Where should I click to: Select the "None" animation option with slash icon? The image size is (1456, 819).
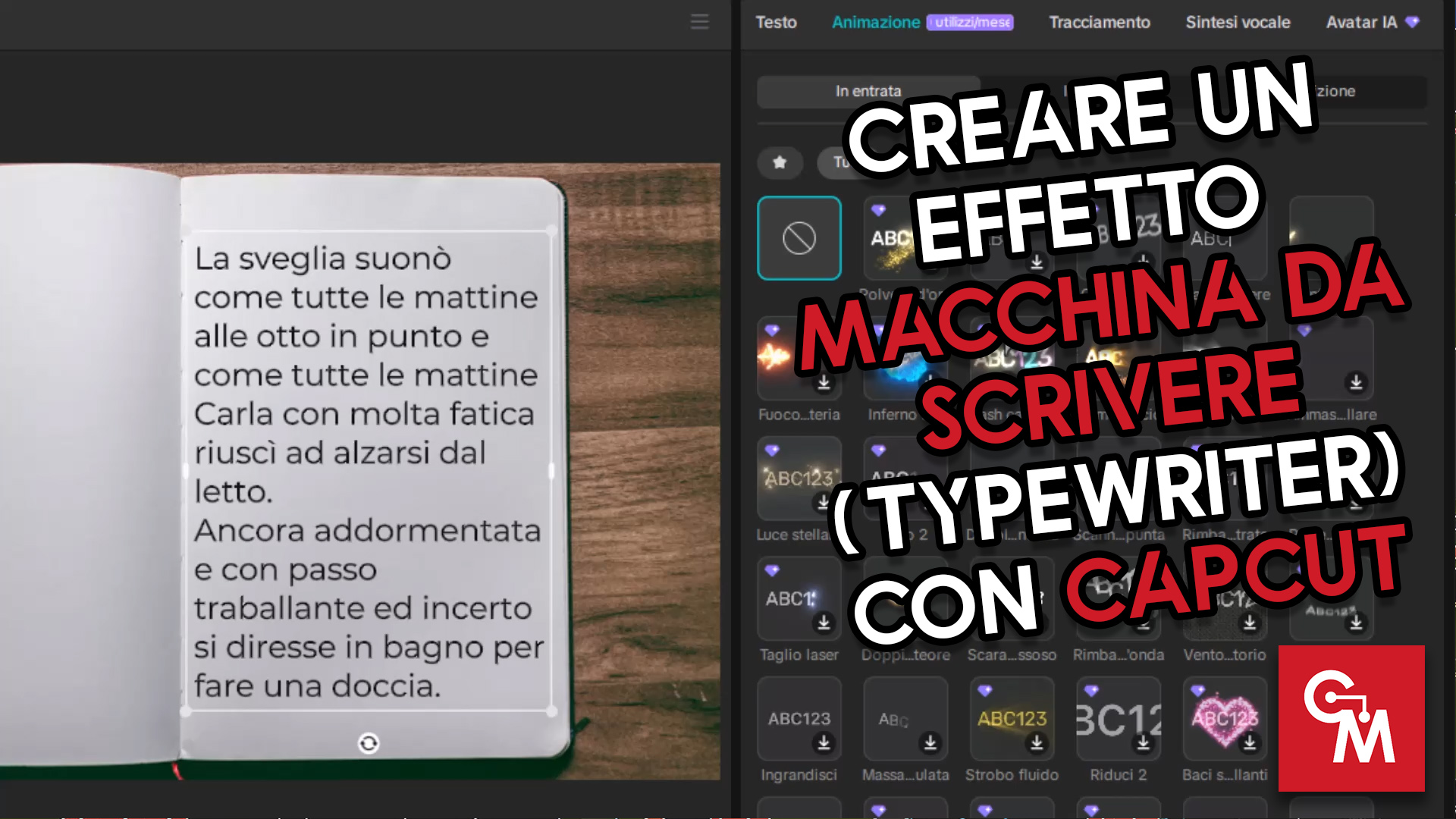(x=799, y=237)
